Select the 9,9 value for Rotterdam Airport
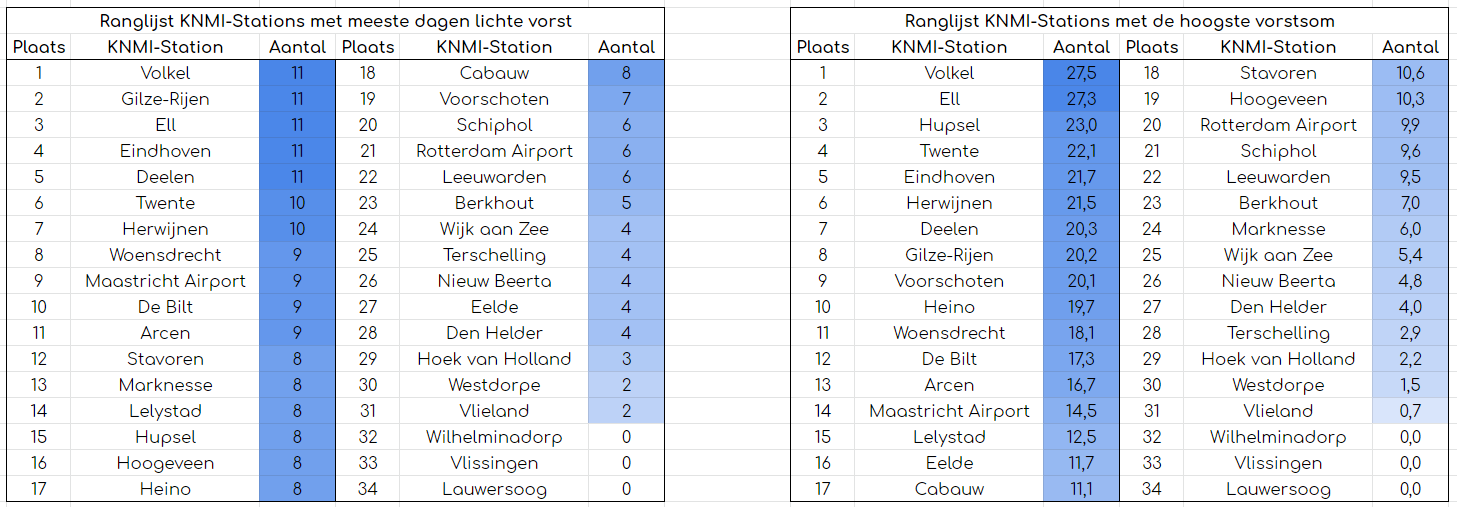The image size is (1457, 507). coord(1410,125)
